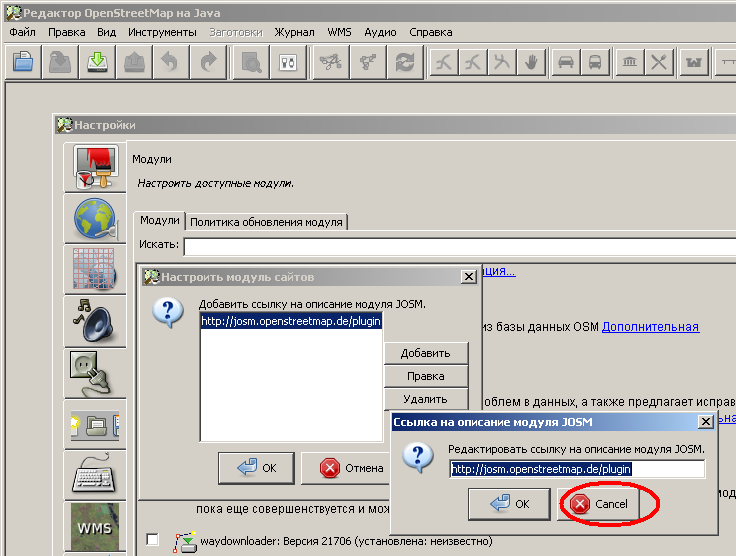Select the display settings paint roller icon
The width and height of the screenshot is (736, 556).
[96, 167]
